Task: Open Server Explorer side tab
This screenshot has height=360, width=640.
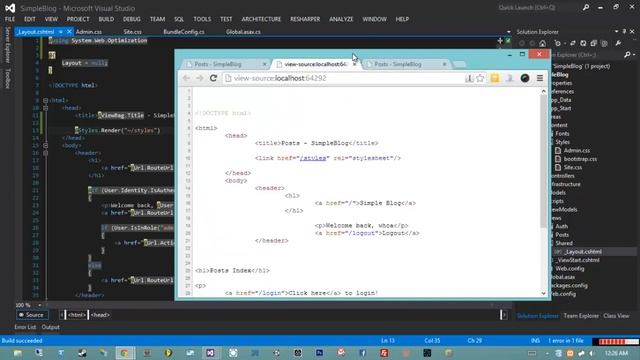Action: (7, 45)
